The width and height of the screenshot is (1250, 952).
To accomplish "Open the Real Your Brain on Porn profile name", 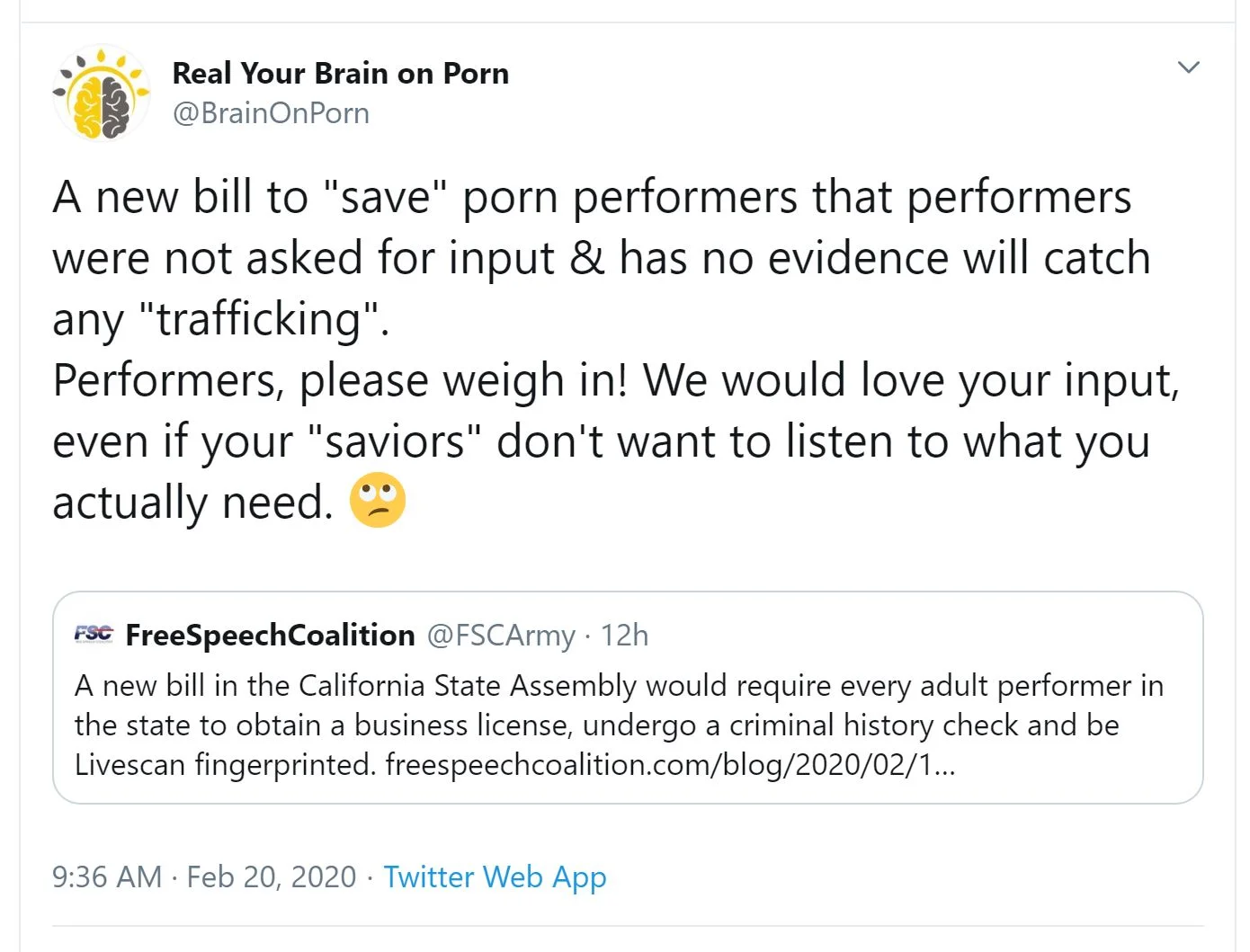I will (340, 73).
